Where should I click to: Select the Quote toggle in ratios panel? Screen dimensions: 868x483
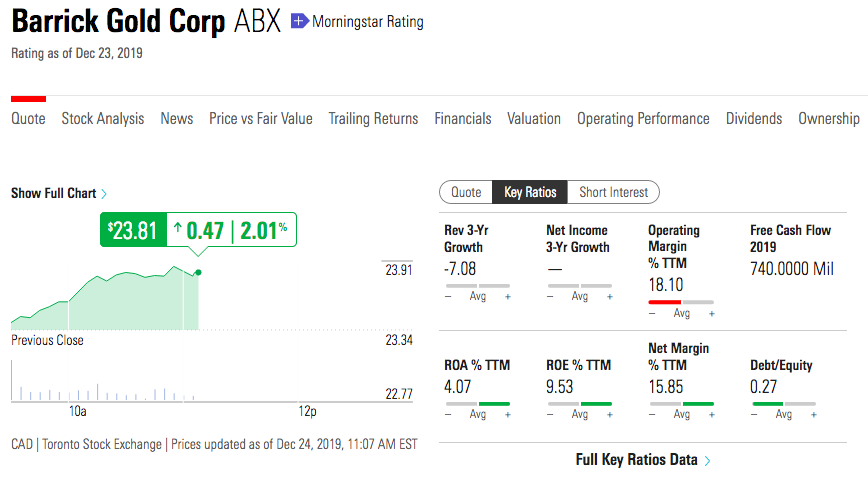tap(466, 192)
